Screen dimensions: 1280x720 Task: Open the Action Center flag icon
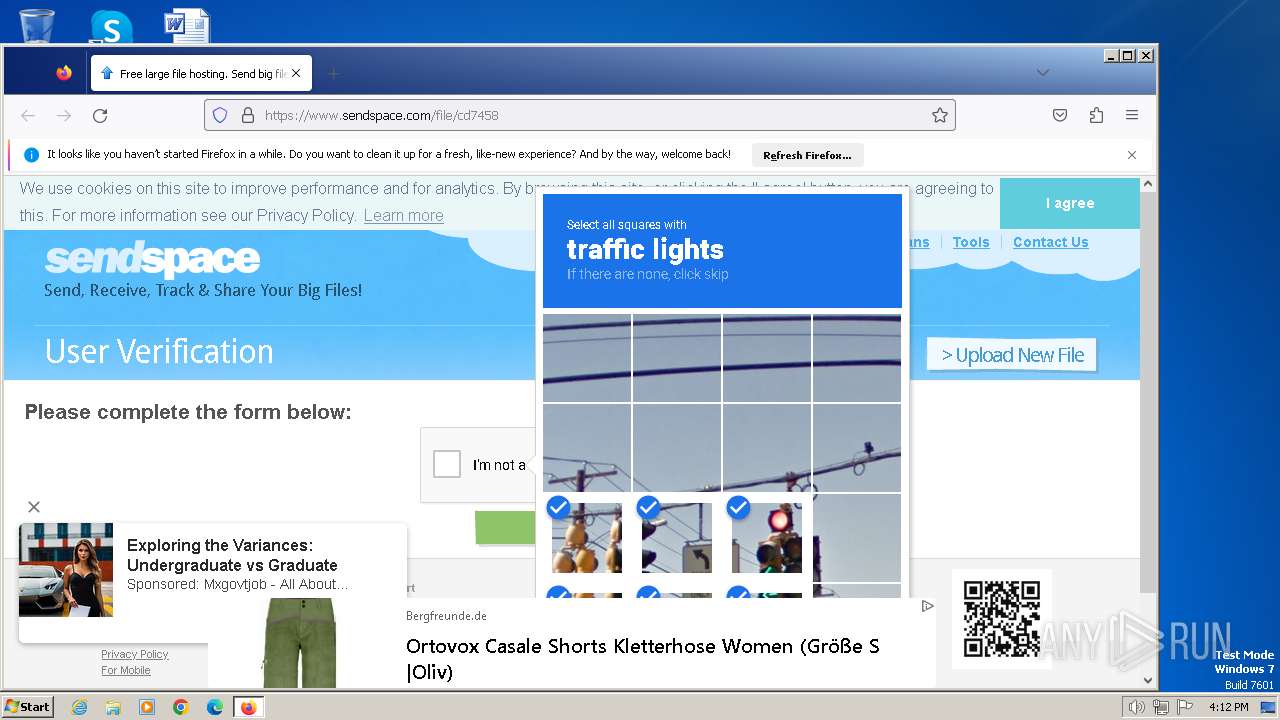[1186, 707]
